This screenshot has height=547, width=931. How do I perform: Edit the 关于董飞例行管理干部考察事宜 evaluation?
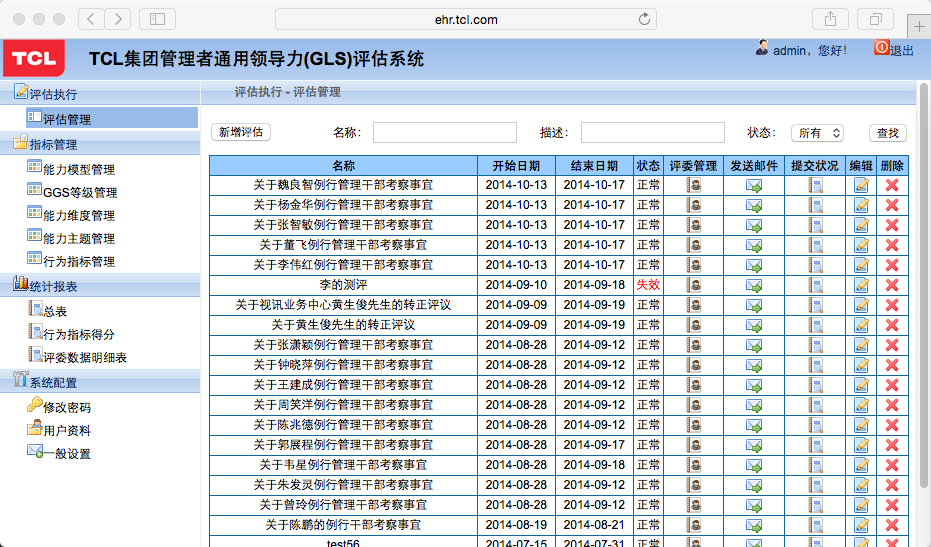point(861,245)
